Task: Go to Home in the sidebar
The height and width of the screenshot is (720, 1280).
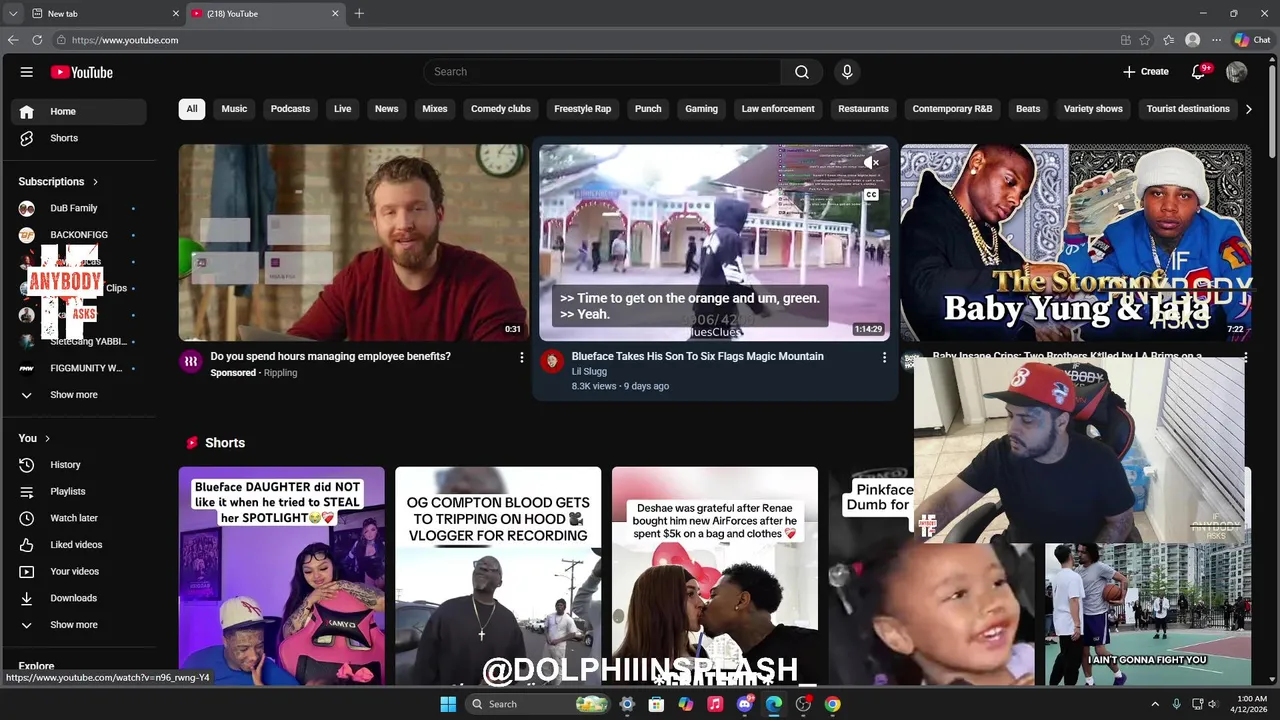Action: 79,112
